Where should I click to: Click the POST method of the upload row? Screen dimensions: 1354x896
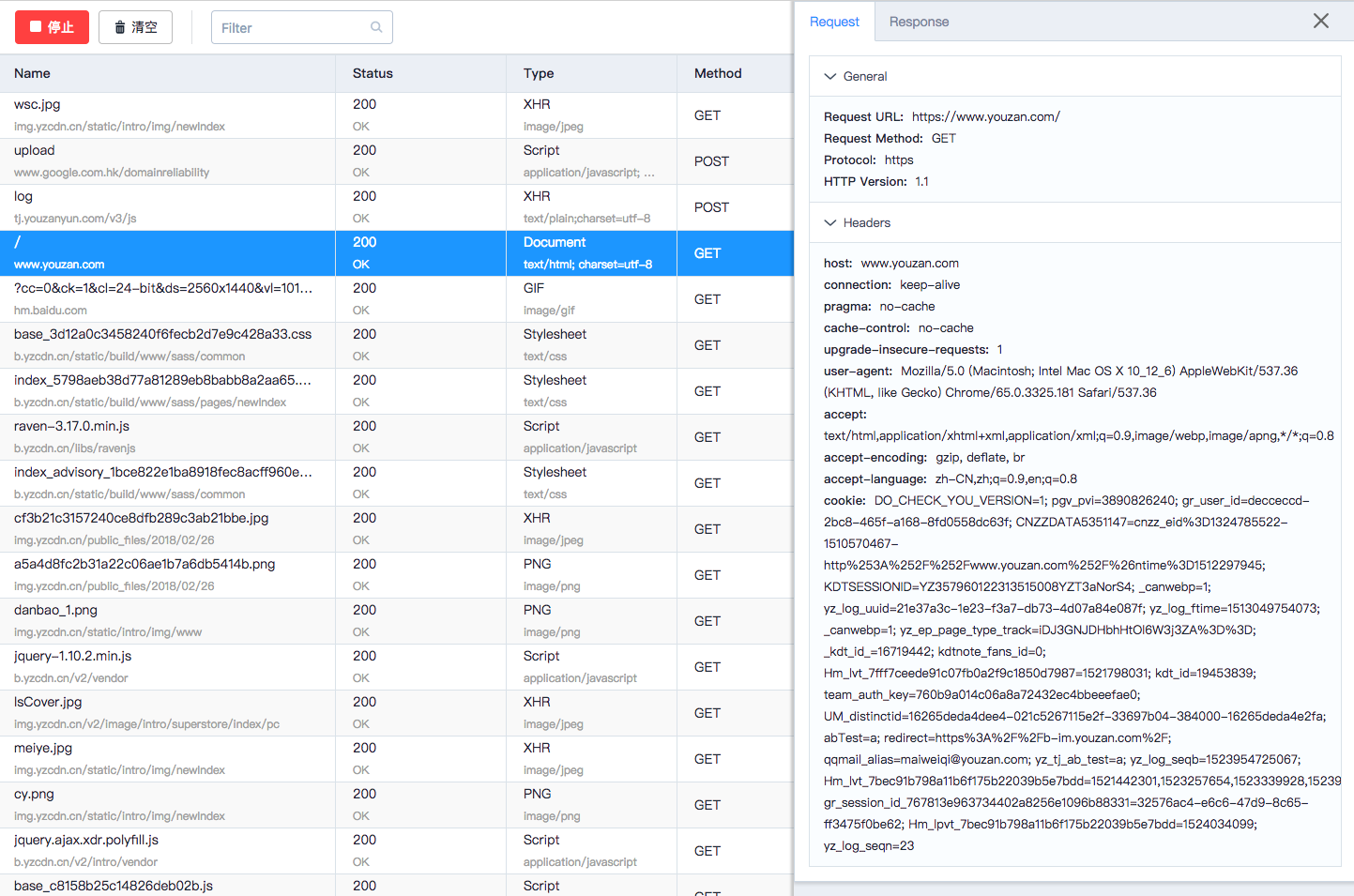(x=711, y=161)
